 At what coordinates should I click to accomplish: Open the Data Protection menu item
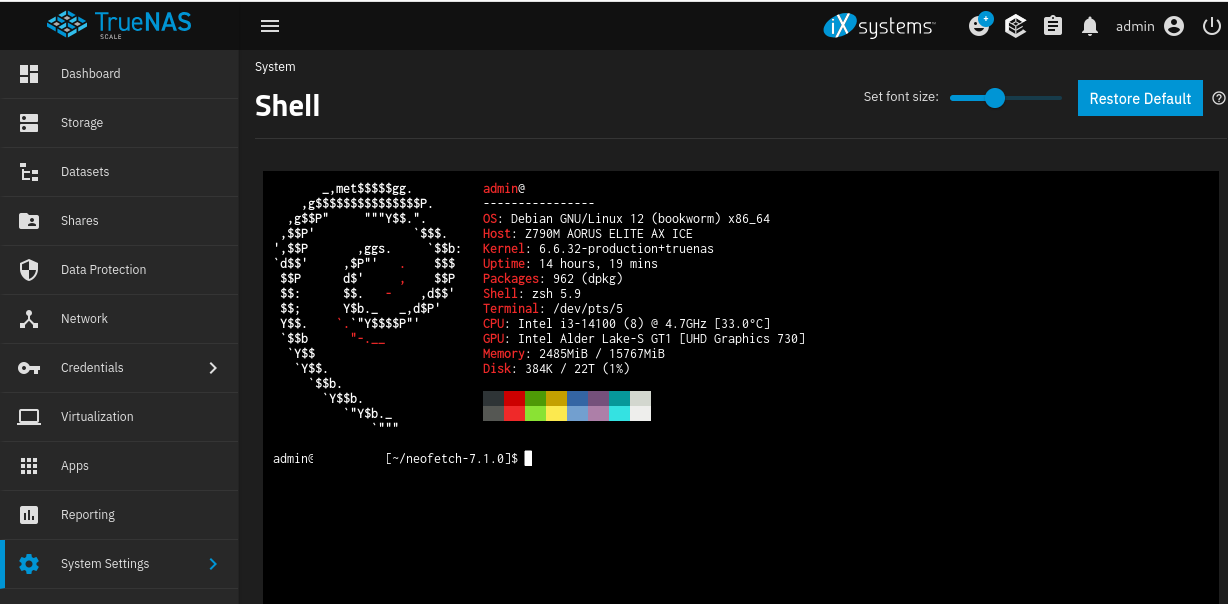click(120, 269)
